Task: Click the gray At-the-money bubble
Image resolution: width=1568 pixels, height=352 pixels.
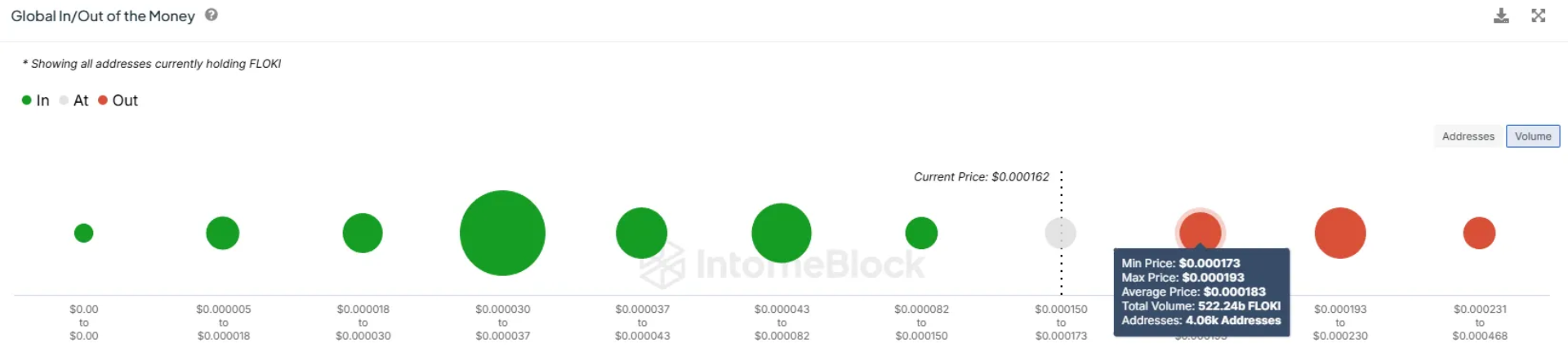Action: tap(1061, 233)
